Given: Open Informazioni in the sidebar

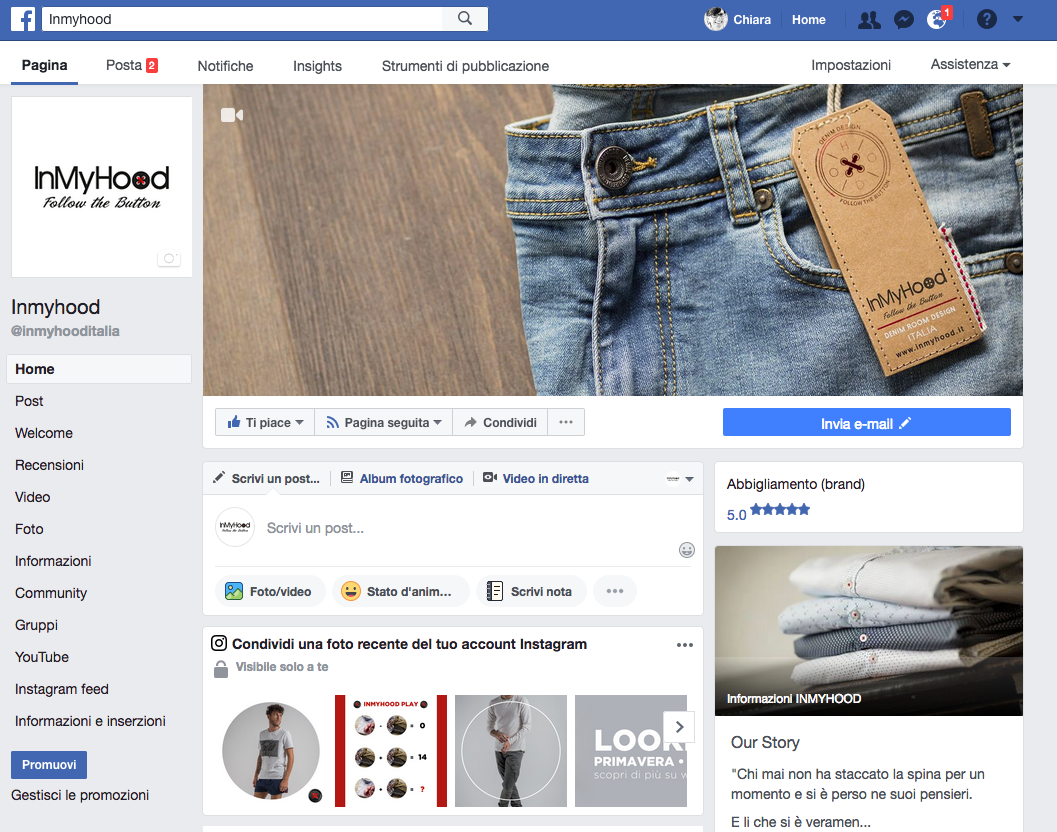Looking at the screenshot, I should tap(53, 561).
